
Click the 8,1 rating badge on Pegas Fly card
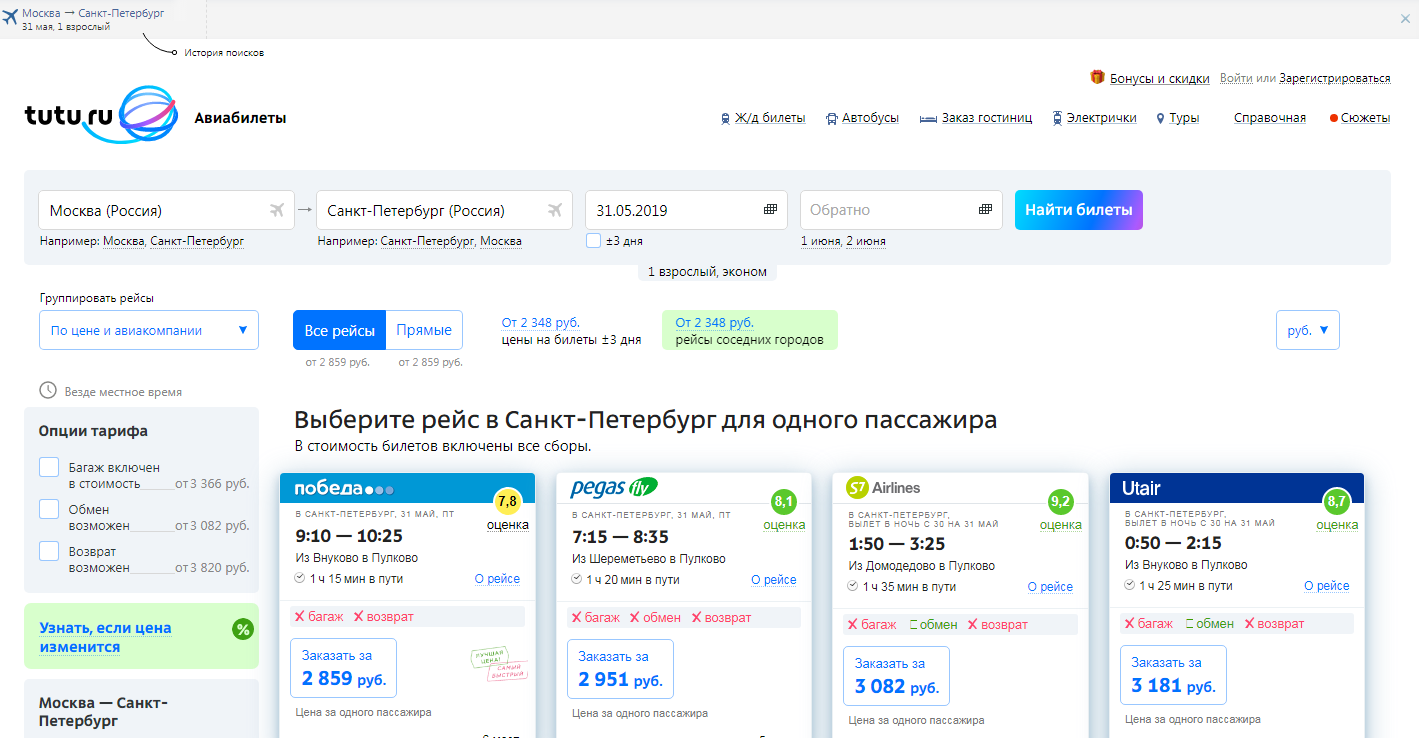pos(784,501)
